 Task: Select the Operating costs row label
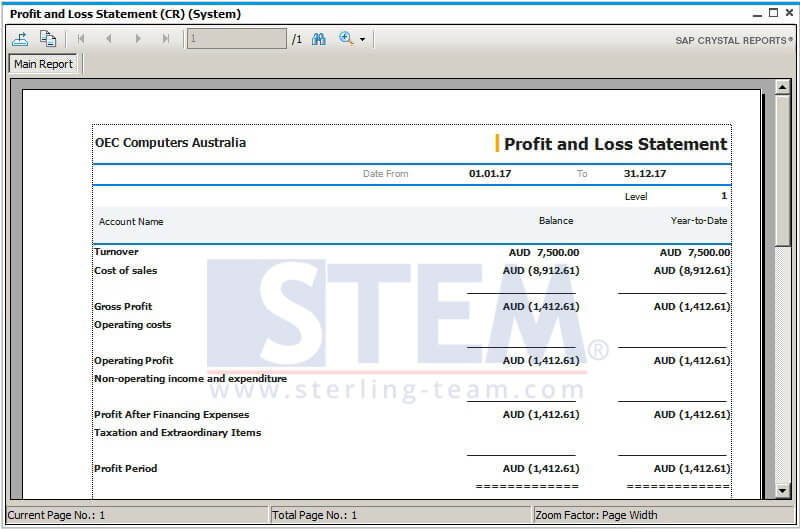[133, 325]
